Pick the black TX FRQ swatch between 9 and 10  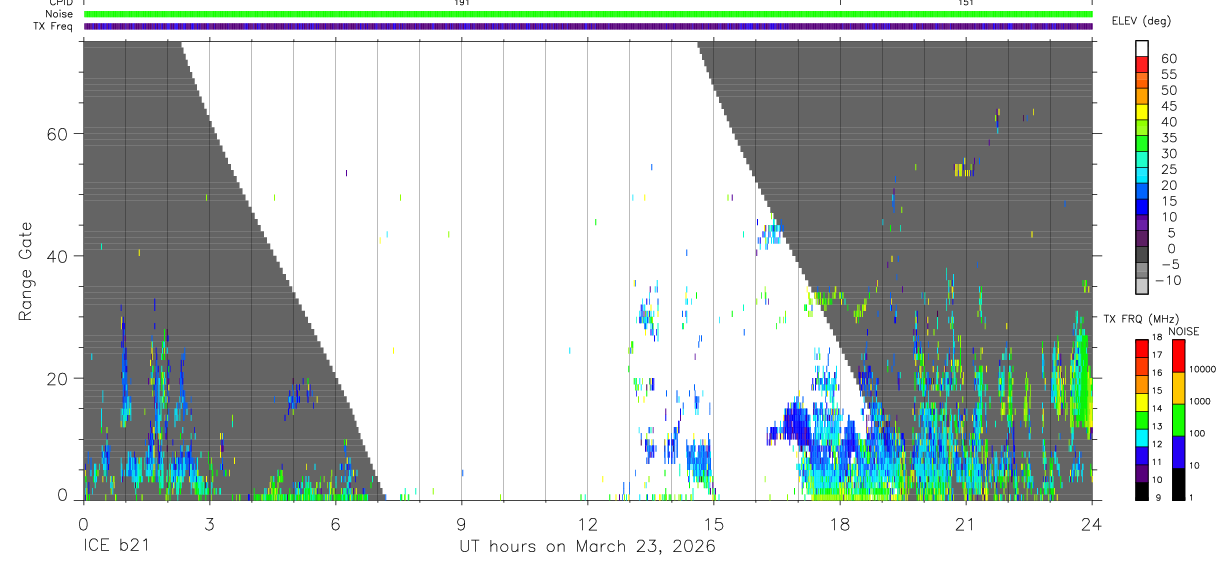pyautogui.click(x=1142, y=489)
